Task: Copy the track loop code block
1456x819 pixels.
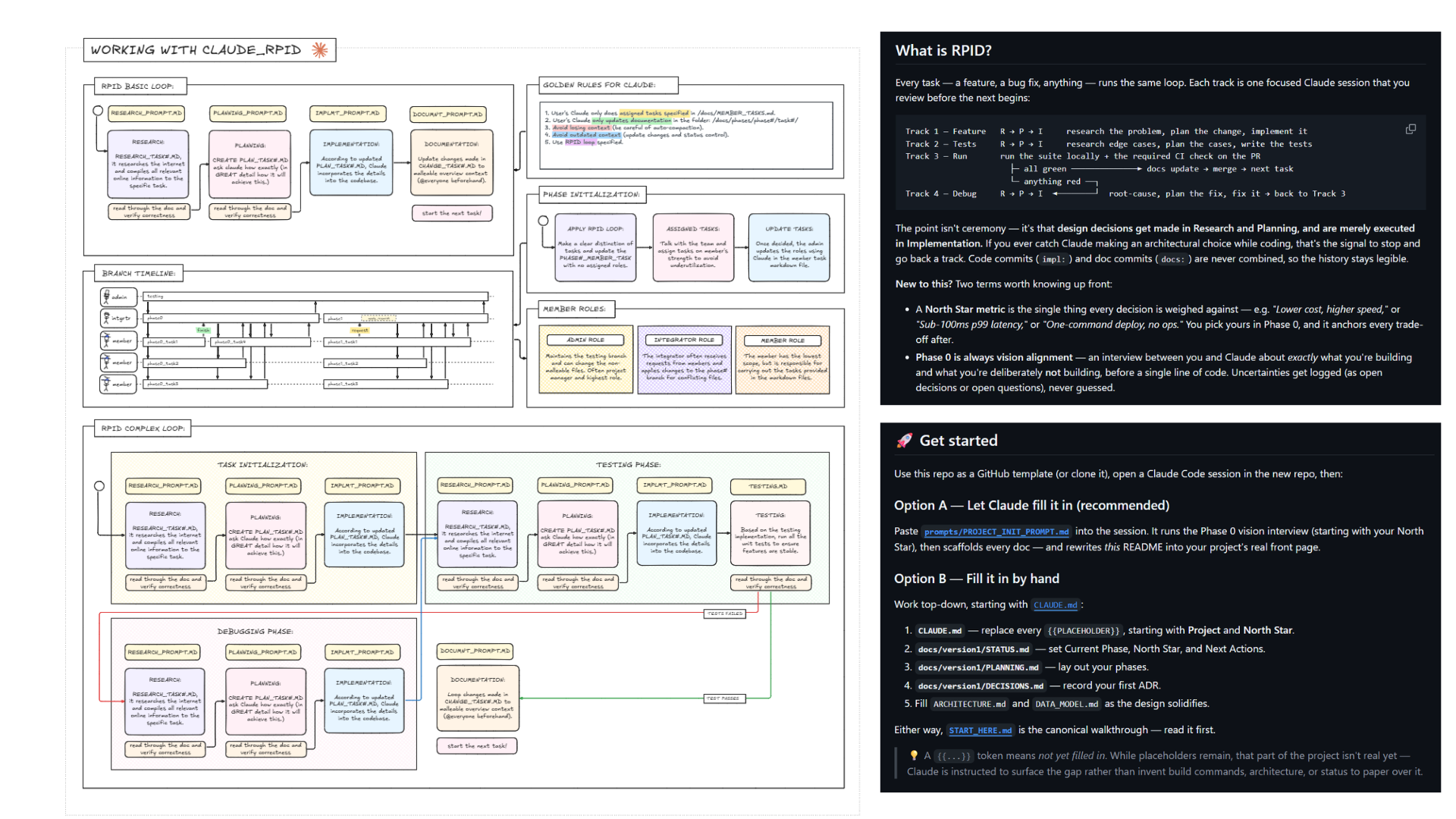Action: pyautogui.click(x=1410, y=130)
